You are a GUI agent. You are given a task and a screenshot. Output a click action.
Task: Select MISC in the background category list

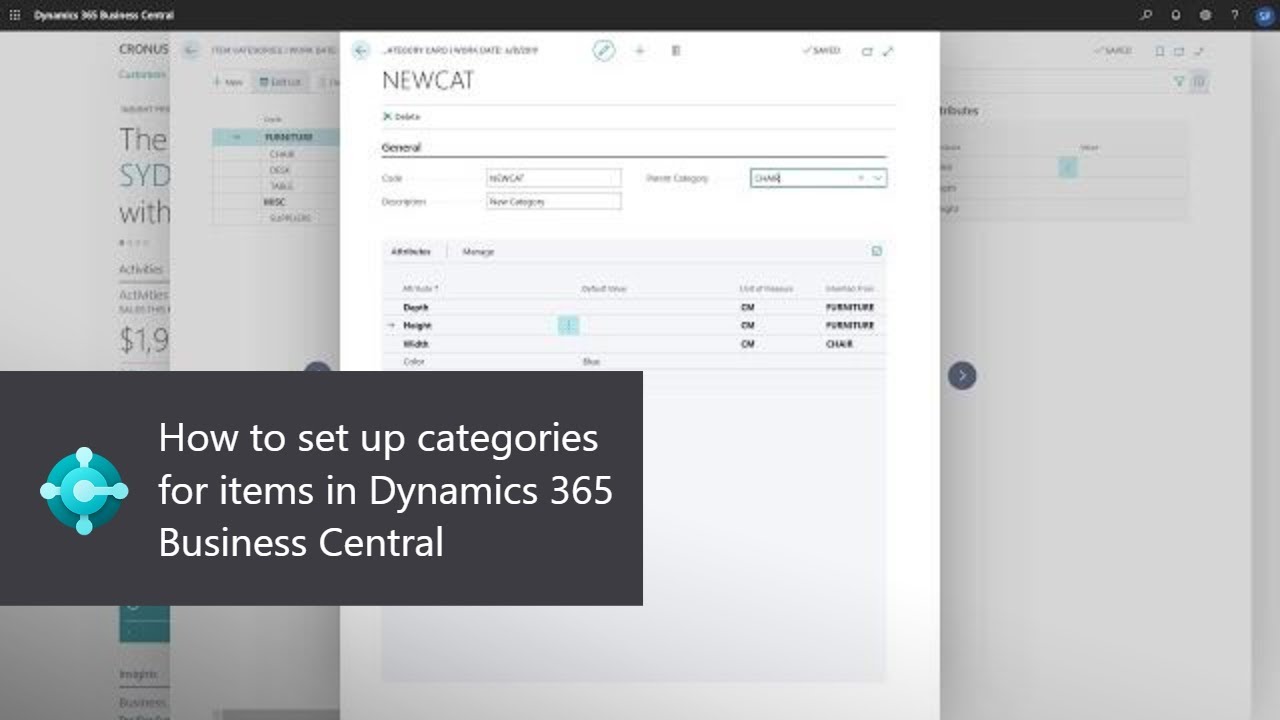tap(274, 202)
